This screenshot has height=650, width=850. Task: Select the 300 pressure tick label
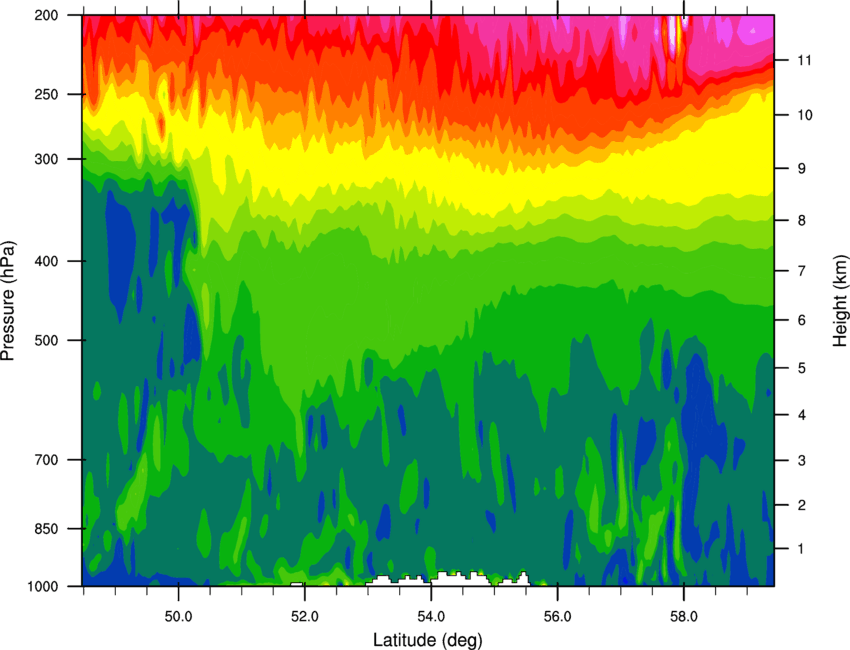tap(47, 159)
